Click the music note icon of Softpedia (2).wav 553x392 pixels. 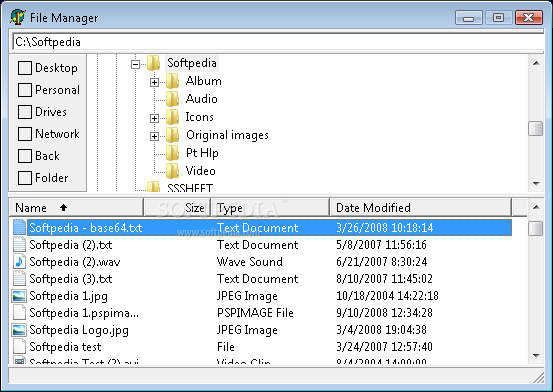click(19, 261)
